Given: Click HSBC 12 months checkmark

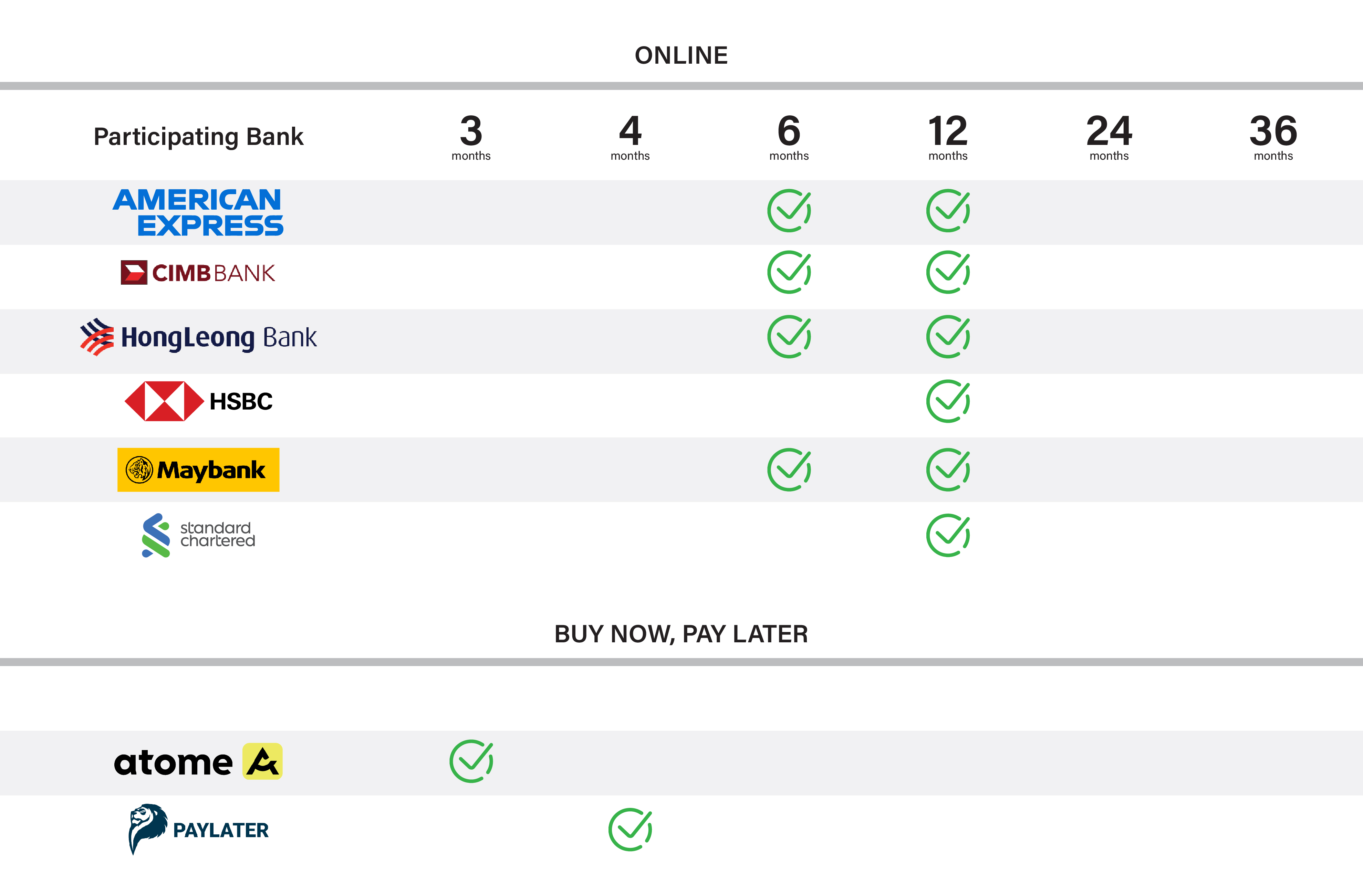Looking at the screenshot, I should [948, 401].
